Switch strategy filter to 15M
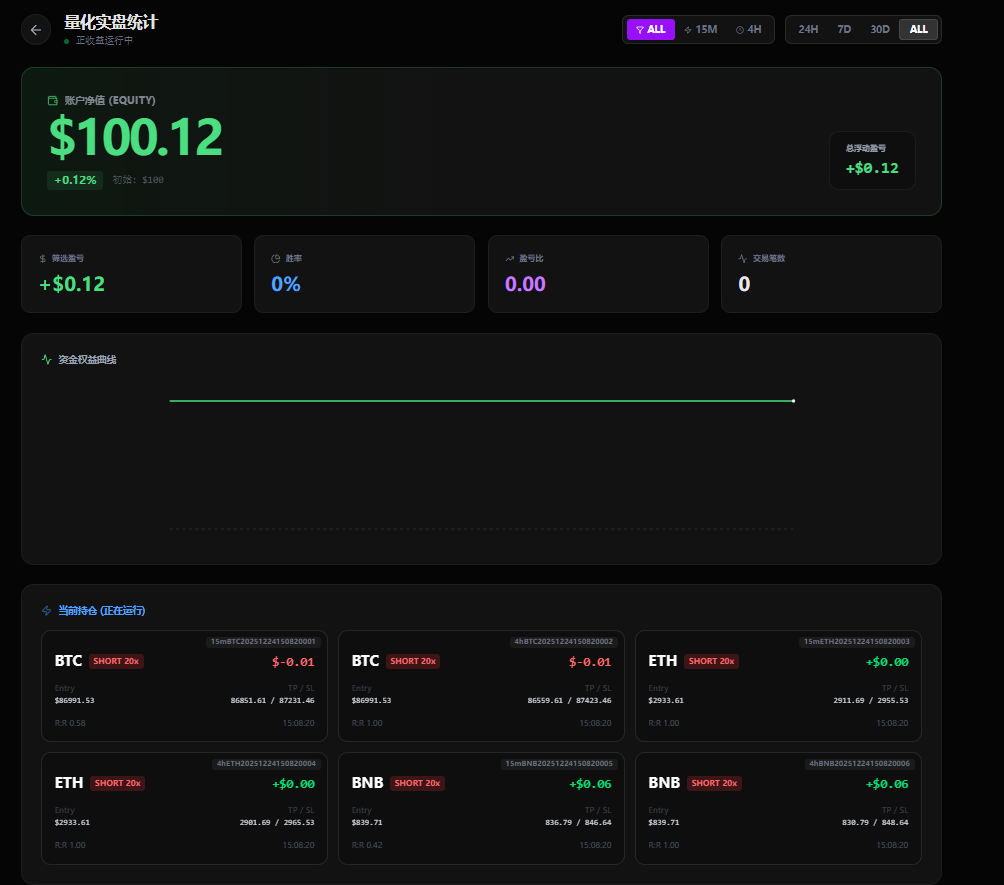This screenshot has width=1004, height=885. point(701,30)
